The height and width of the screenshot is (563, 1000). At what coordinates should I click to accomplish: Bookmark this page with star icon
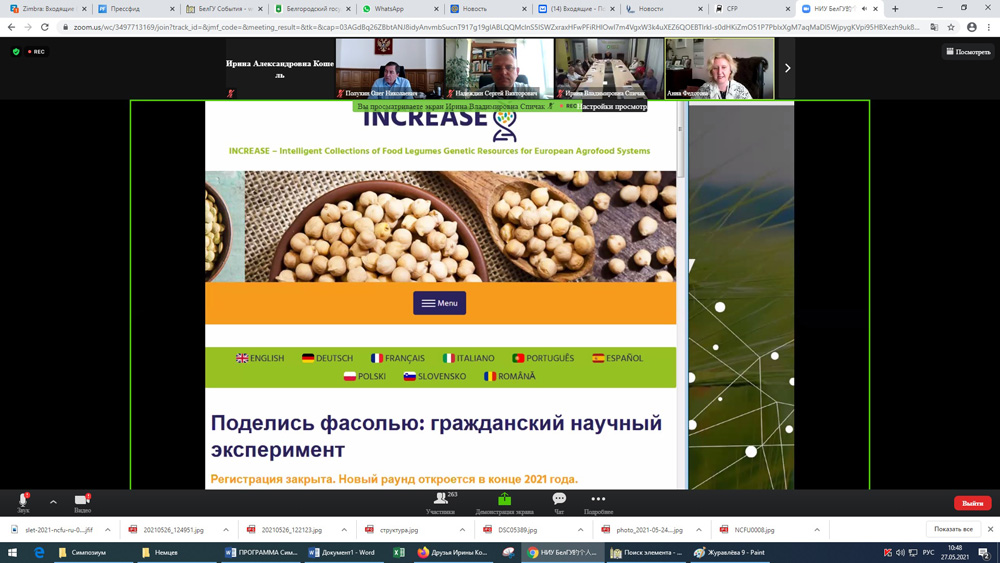(x=951, y=27)
